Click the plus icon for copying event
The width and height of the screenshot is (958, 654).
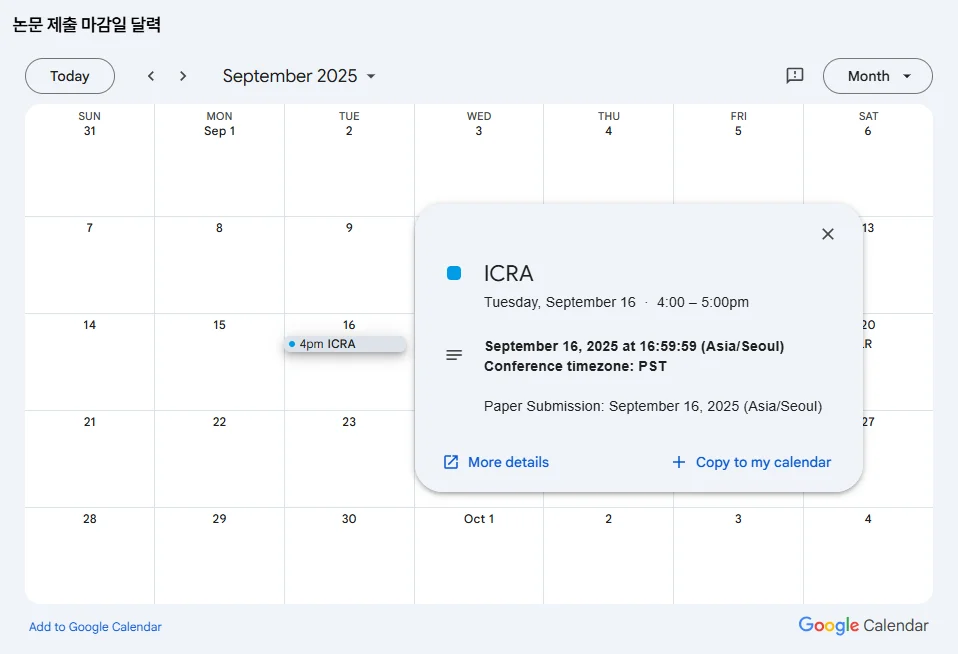click(679, 462)
